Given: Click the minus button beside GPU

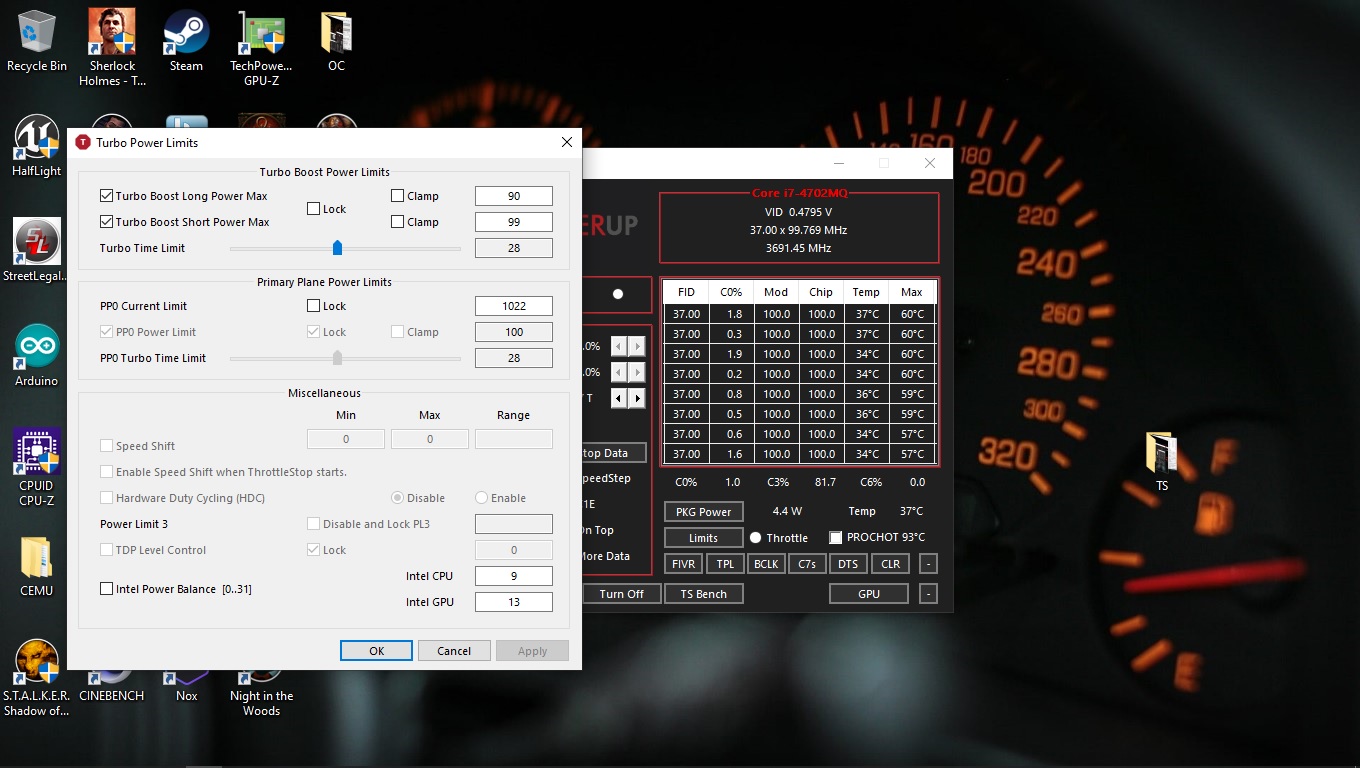Looking at the screenshot, I should tap(928, 594).
